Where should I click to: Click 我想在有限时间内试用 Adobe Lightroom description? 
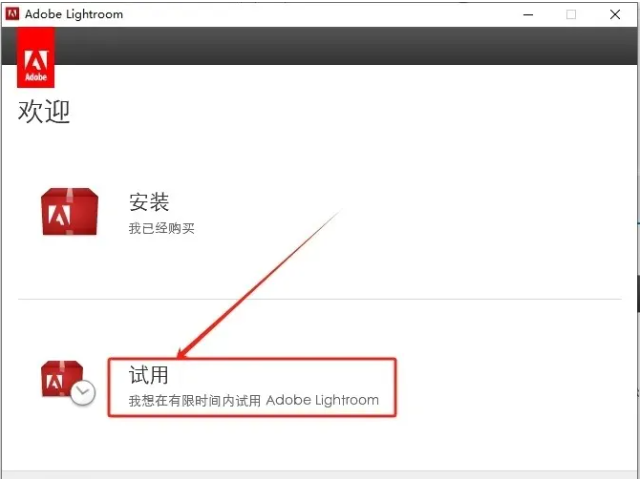(x=254, y=401)
